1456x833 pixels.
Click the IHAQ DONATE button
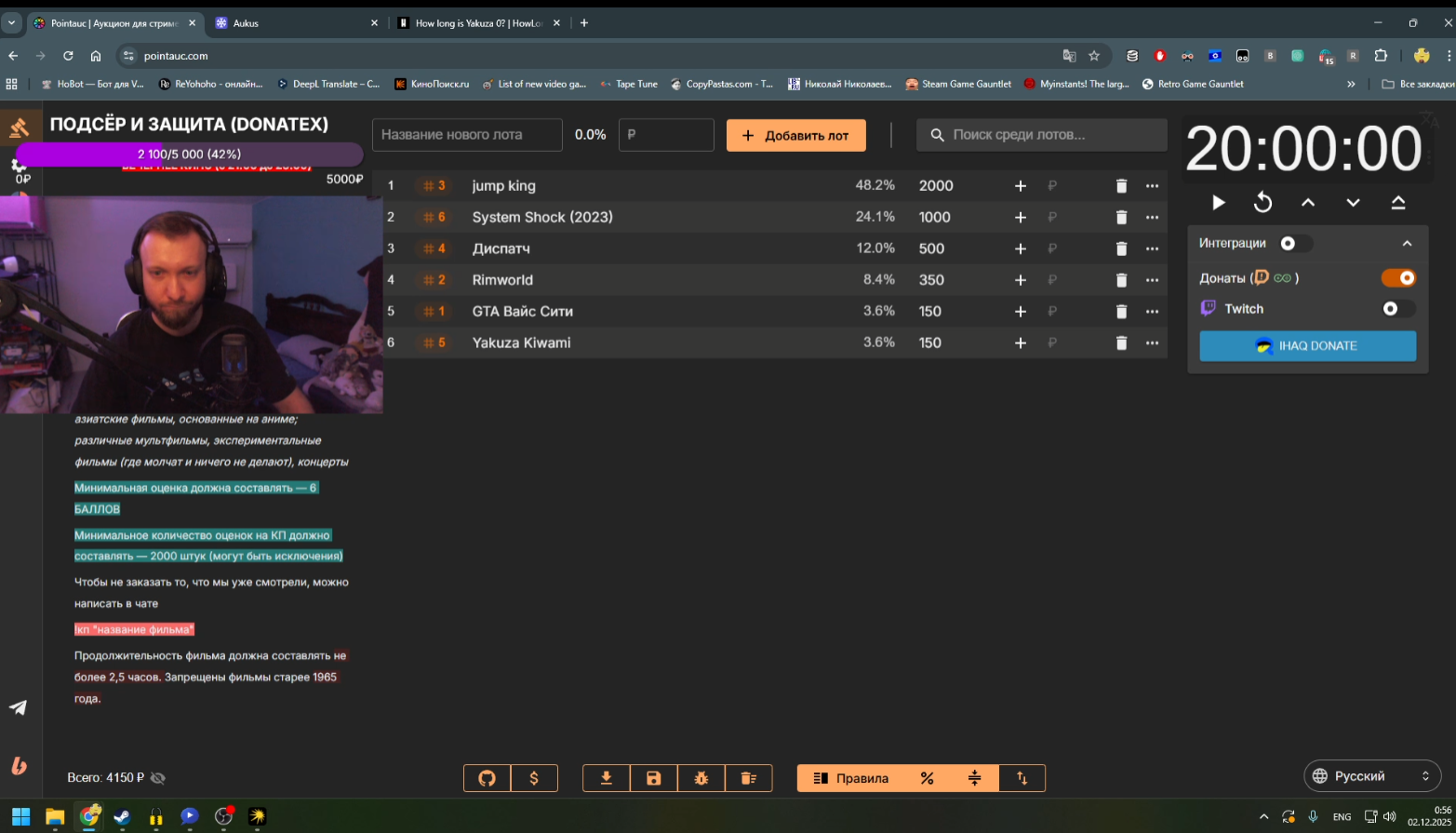pos(1307,345)
